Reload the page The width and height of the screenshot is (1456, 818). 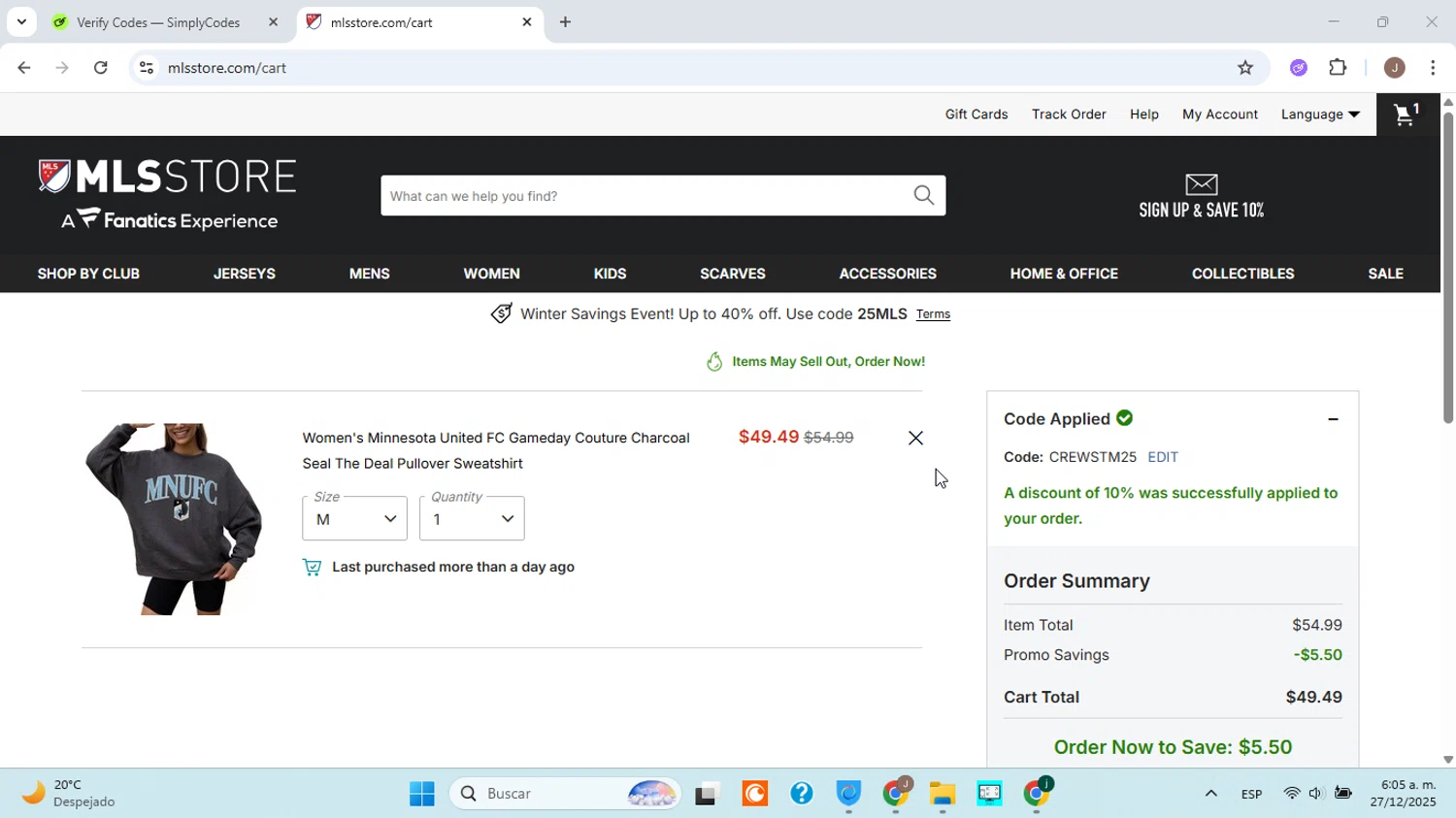coord(101,68)
